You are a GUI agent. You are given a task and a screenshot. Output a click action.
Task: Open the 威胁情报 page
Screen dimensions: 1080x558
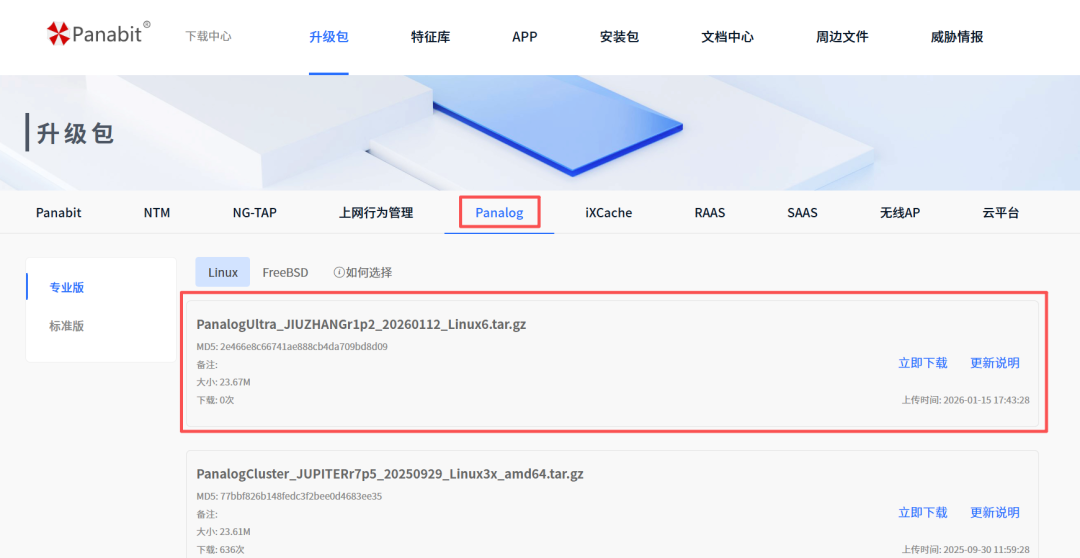(957, 37)
